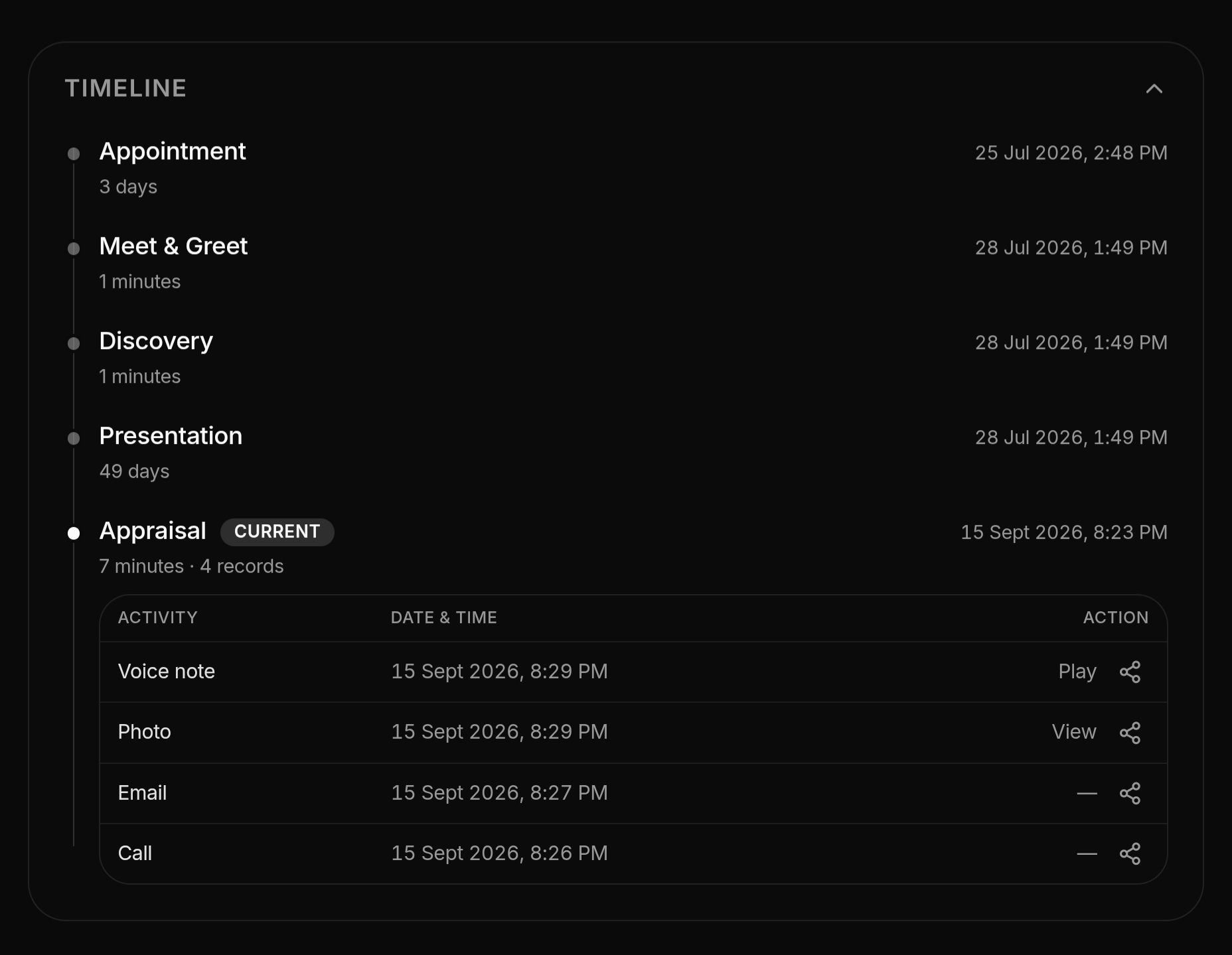Screen dimensions: 1232x955
Task: Select the Meet & Greet marker dot
Action: tap(74, 249)
